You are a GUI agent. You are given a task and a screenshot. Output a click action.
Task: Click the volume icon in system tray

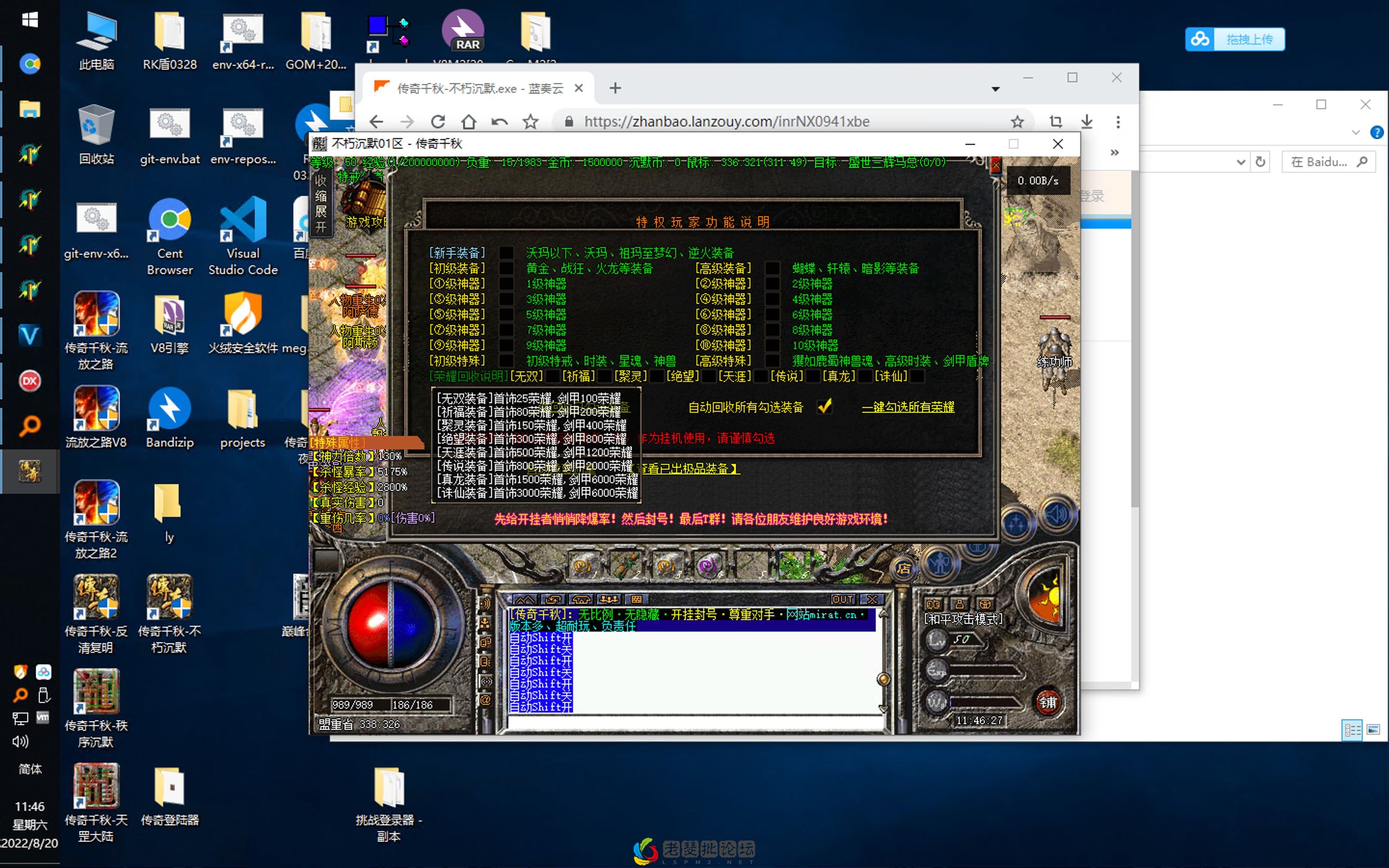point(20,741)
